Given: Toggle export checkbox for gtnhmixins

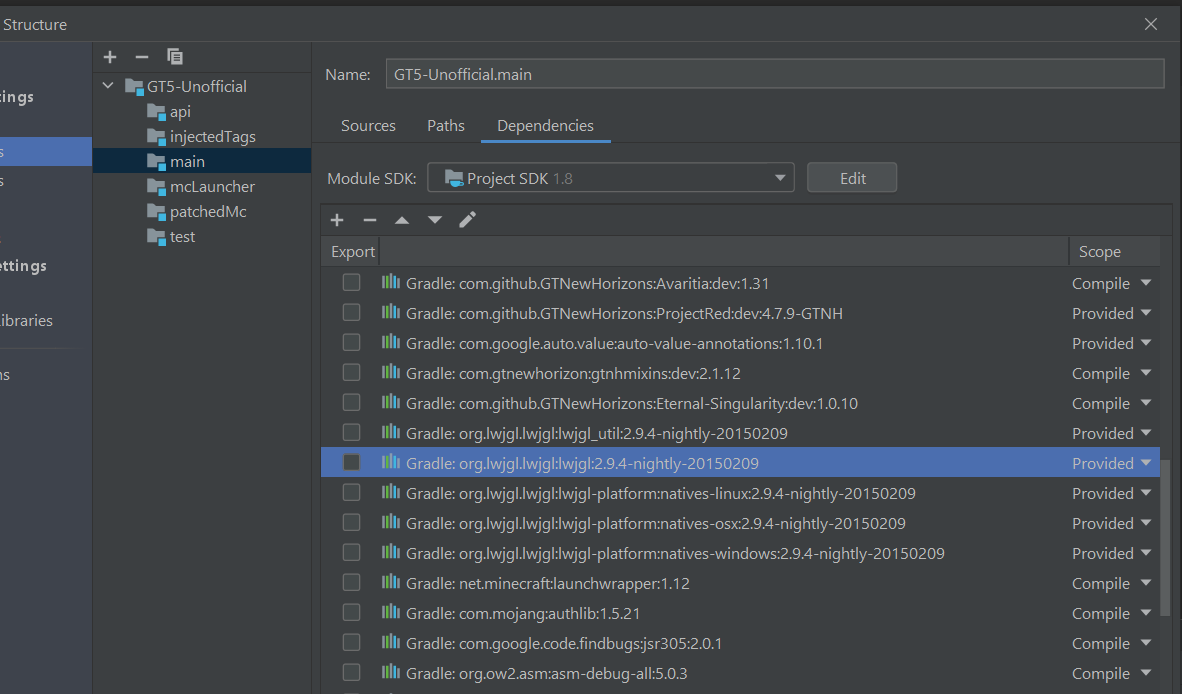Looking at the screenshot, I should click(351, 373).
